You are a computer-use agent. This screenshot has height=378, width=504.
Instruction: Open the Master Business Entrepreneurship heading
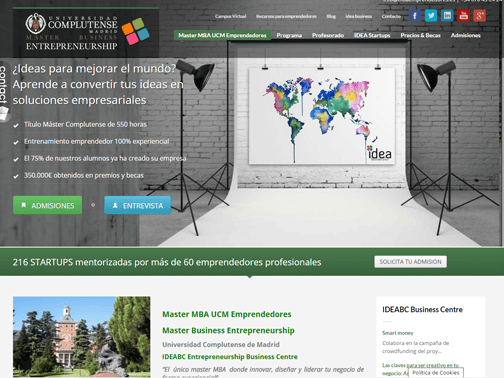tap(228, 330)
